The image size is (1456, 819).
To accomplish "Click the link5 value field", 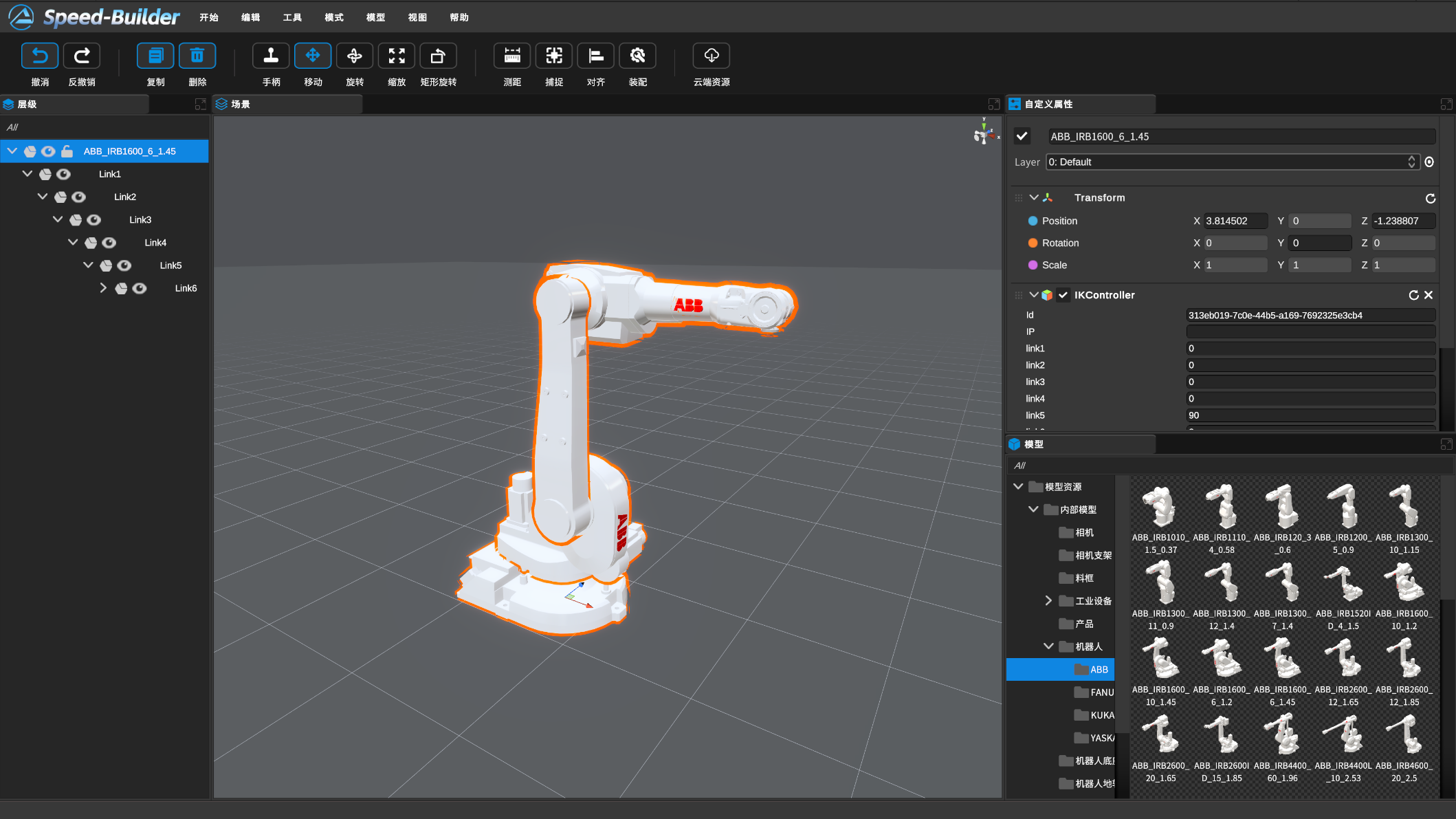I will tap(1311, 415).
